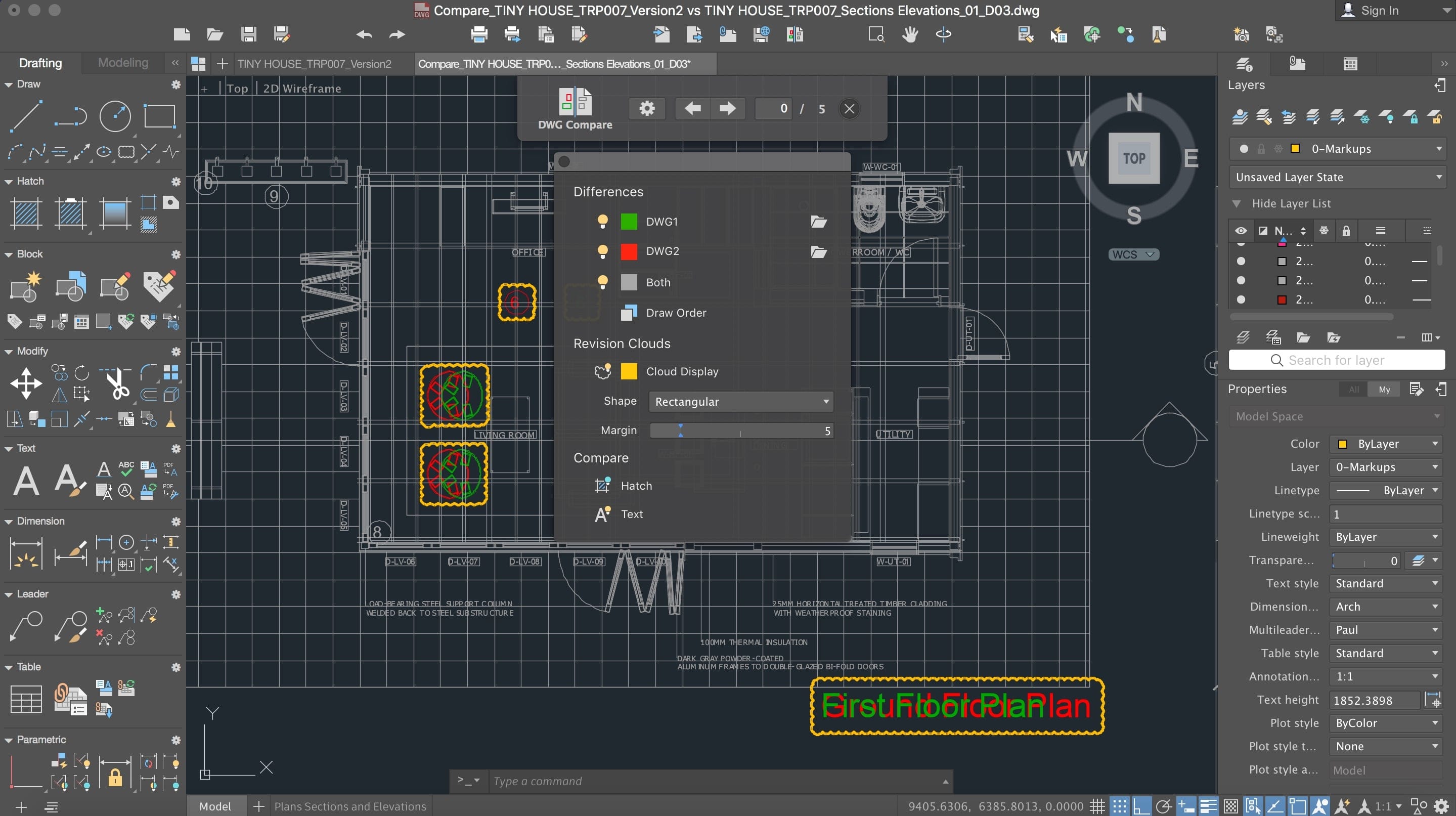1456x816 pixels.
Task: Toggle DWG1 differences lightbulb
Action: point(602,221)
